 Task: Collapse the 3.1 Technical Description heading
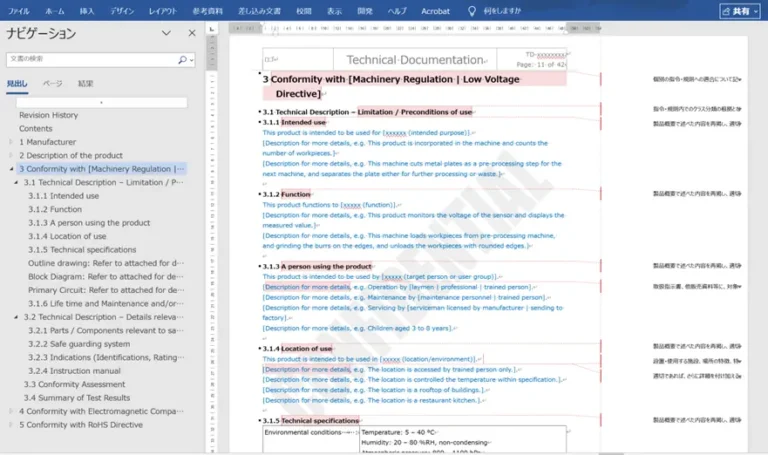pyautogui.click(x=17, y=183)
